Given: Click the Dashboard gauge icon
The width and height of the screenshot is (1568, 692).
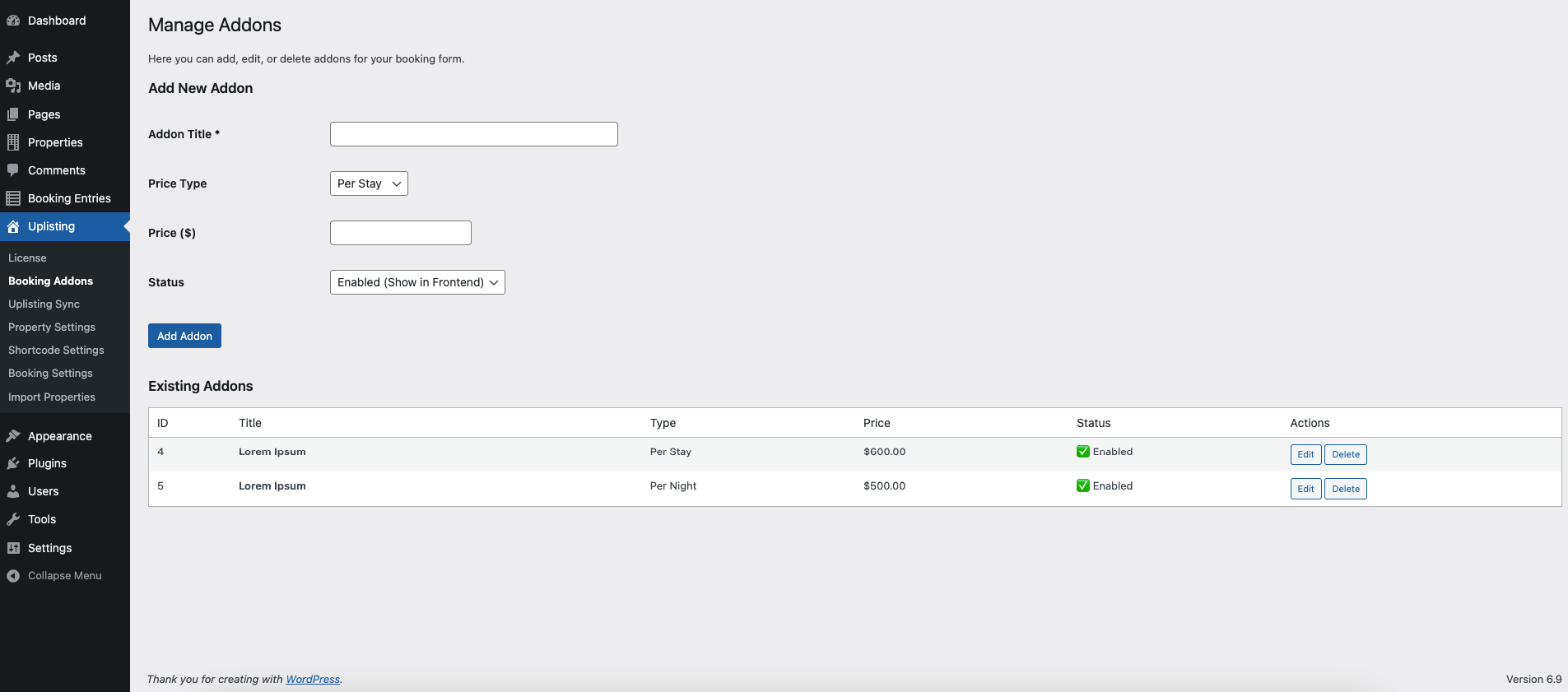Looking at the screenshot, I should [x=13, y=21].
